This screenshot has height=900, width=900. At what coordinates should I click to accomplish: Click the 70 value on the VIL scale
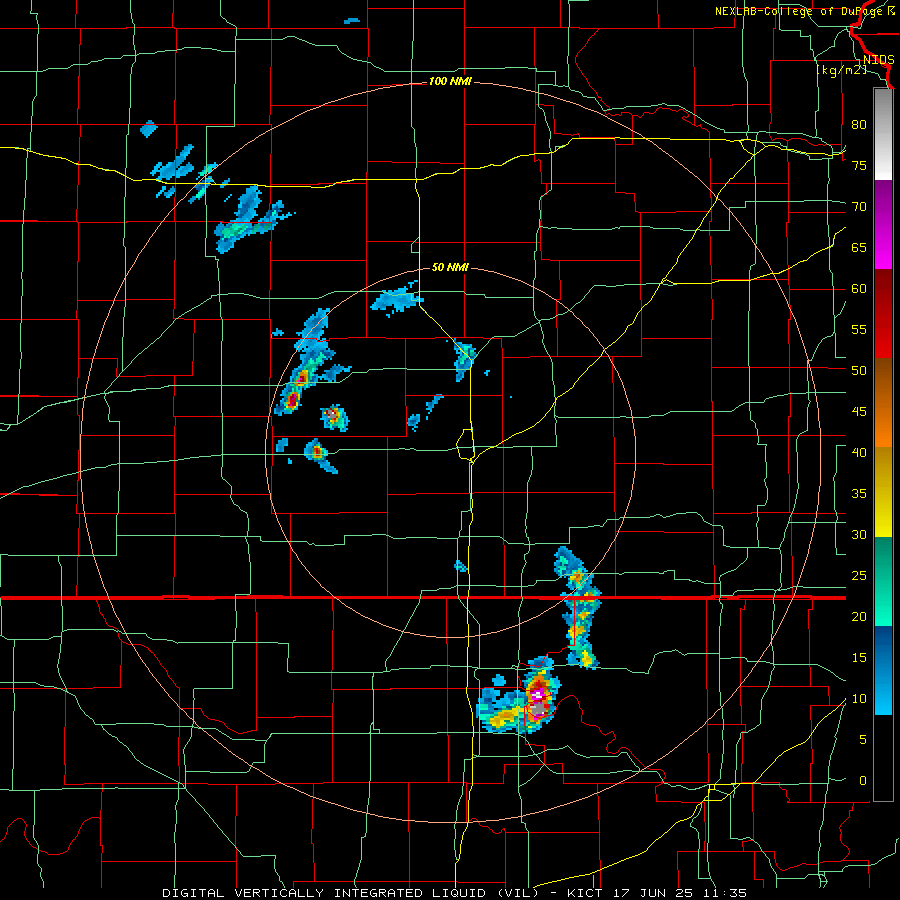(x=859, y=207)
